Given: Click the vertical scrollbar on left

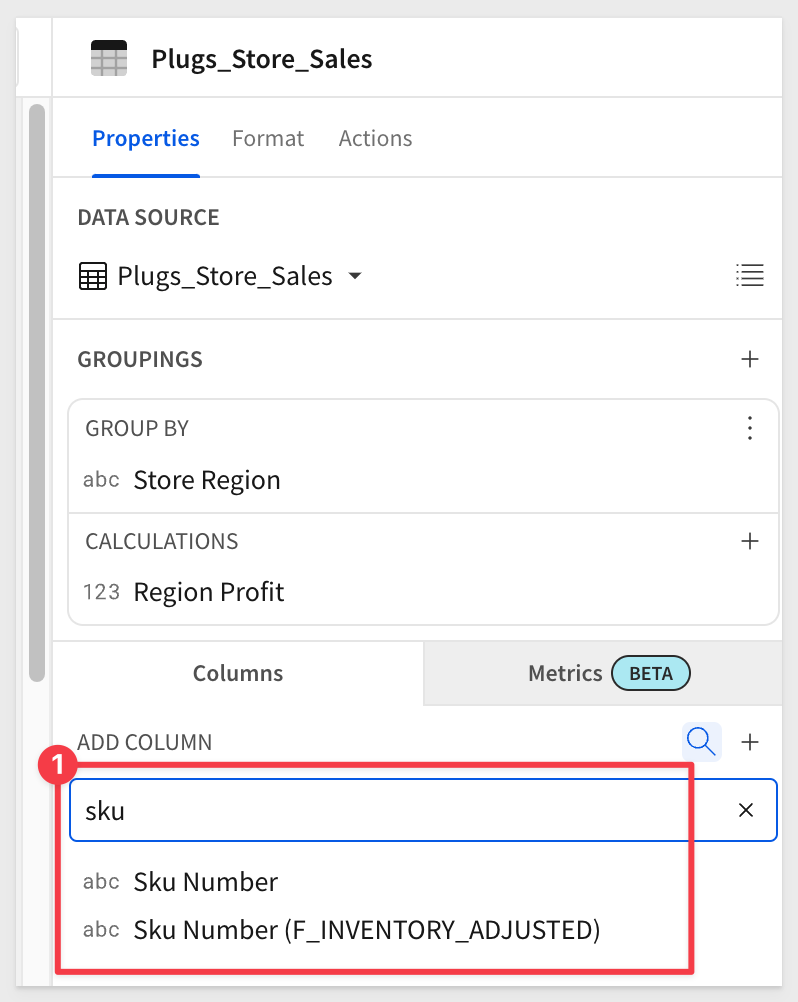Looking at the screenshot, I should coord(37,392).
